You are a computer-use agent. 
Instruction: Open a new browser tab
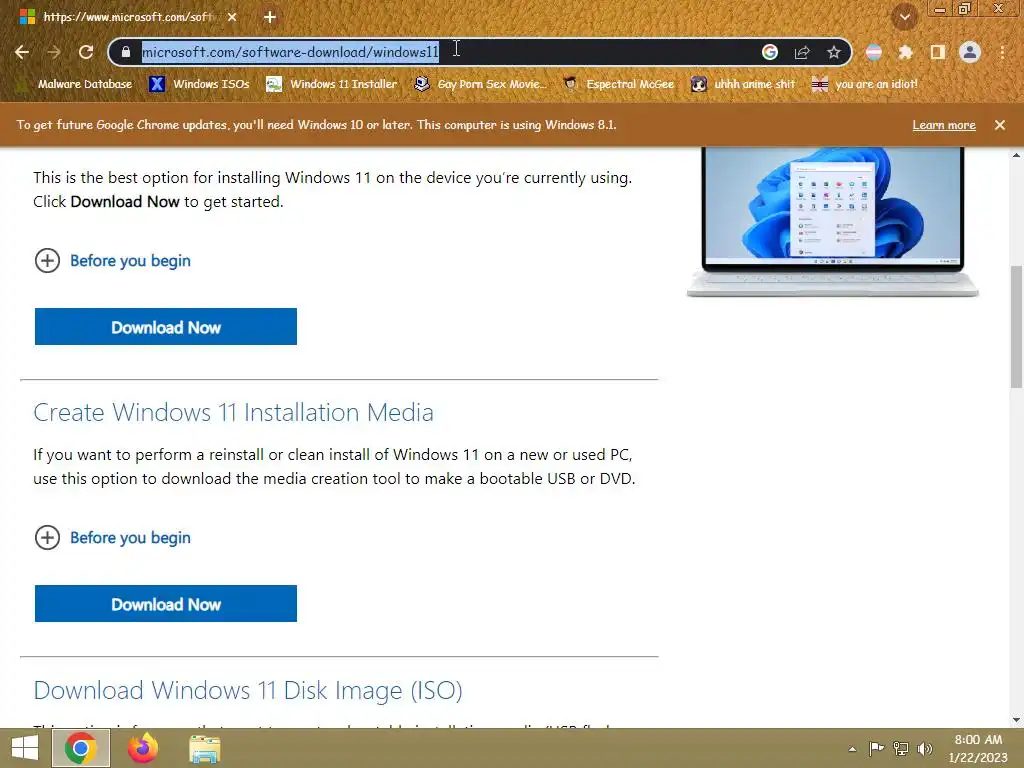[x=270, y=17]
